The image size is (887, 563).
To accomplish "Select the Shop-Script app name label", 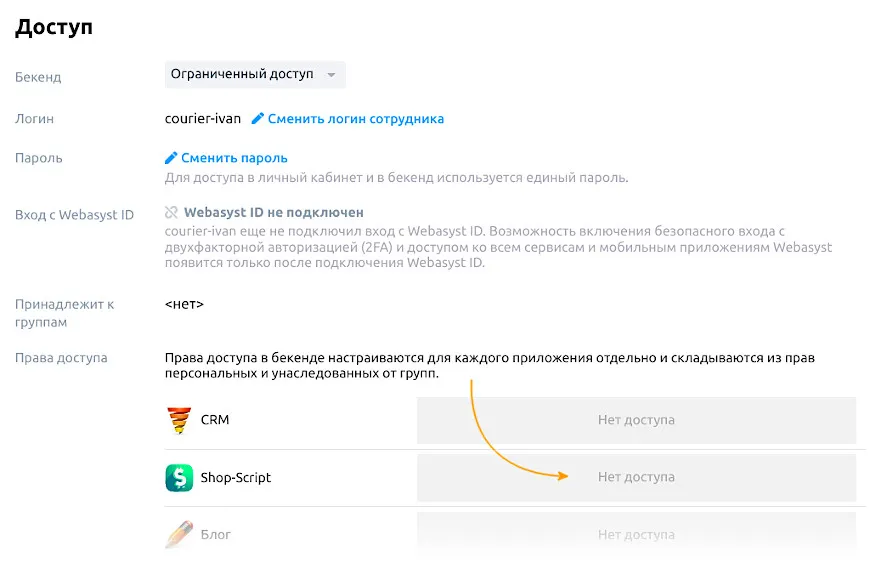I will [x=236, y=478].
